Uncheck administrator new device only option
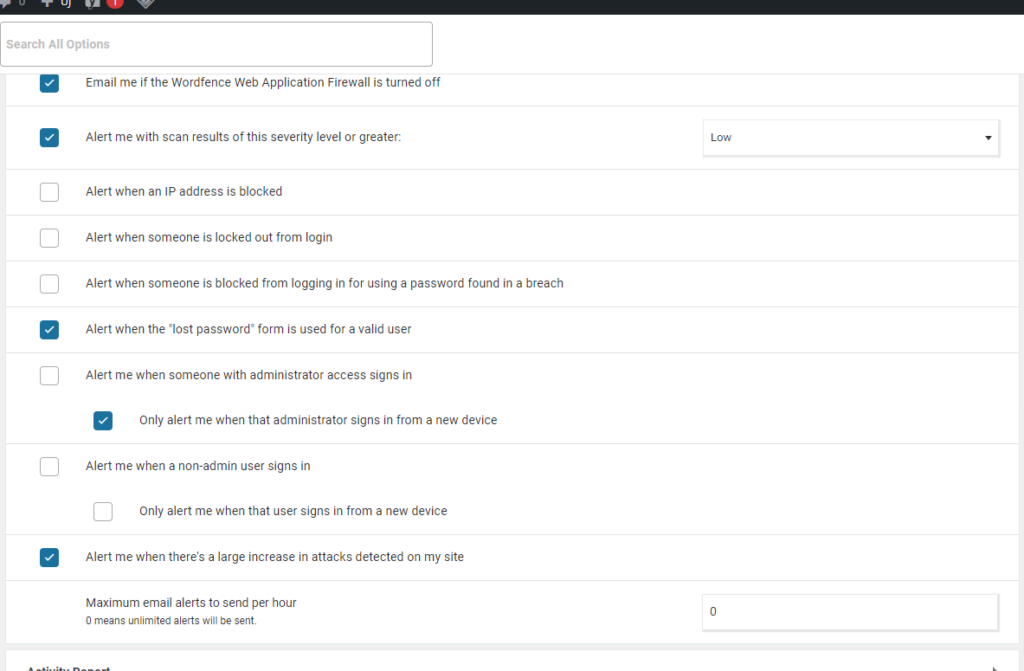 pos(103,421)
